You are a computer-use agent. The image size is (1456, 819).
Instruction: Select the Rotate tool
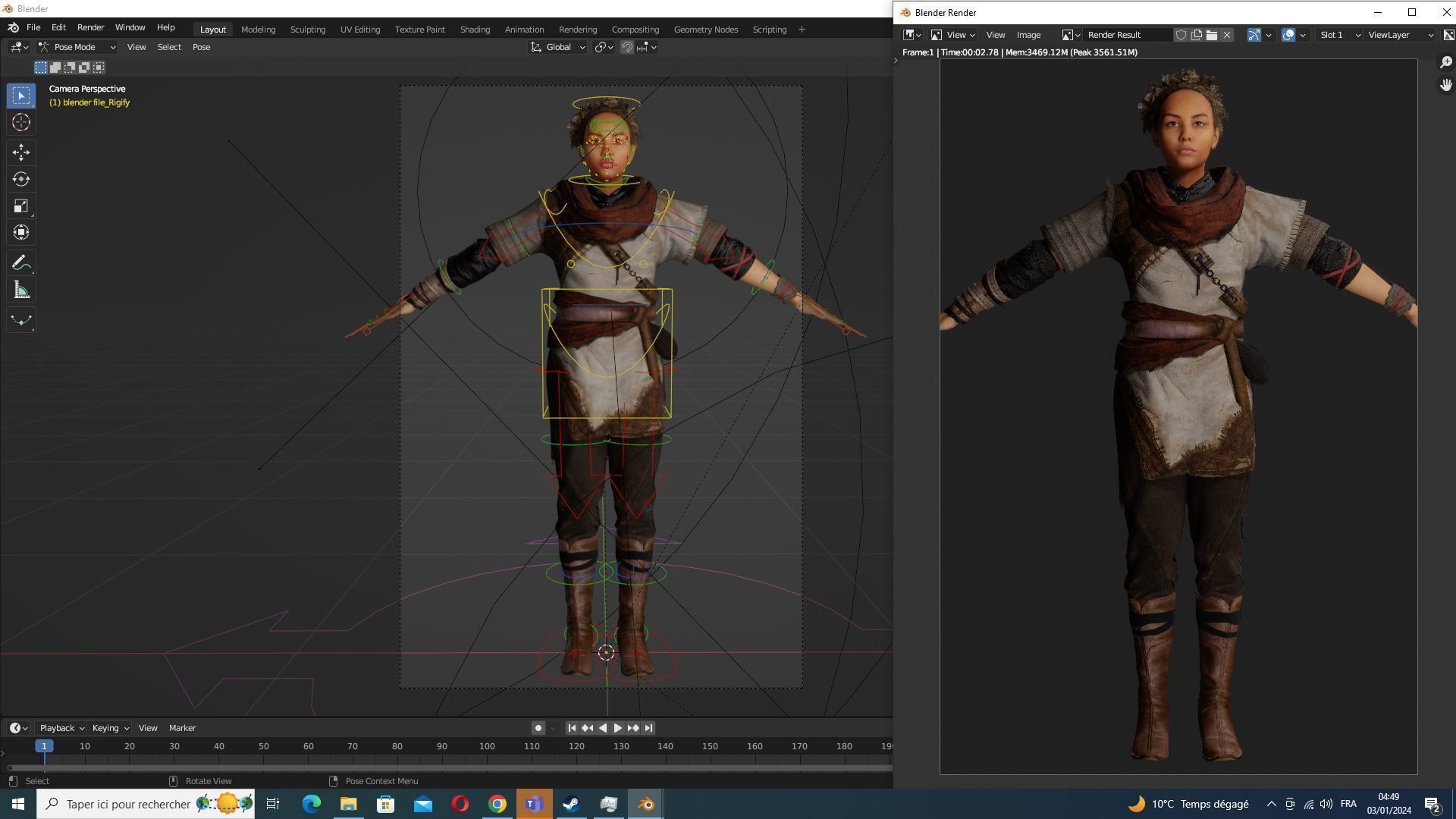tap(21, 179)
